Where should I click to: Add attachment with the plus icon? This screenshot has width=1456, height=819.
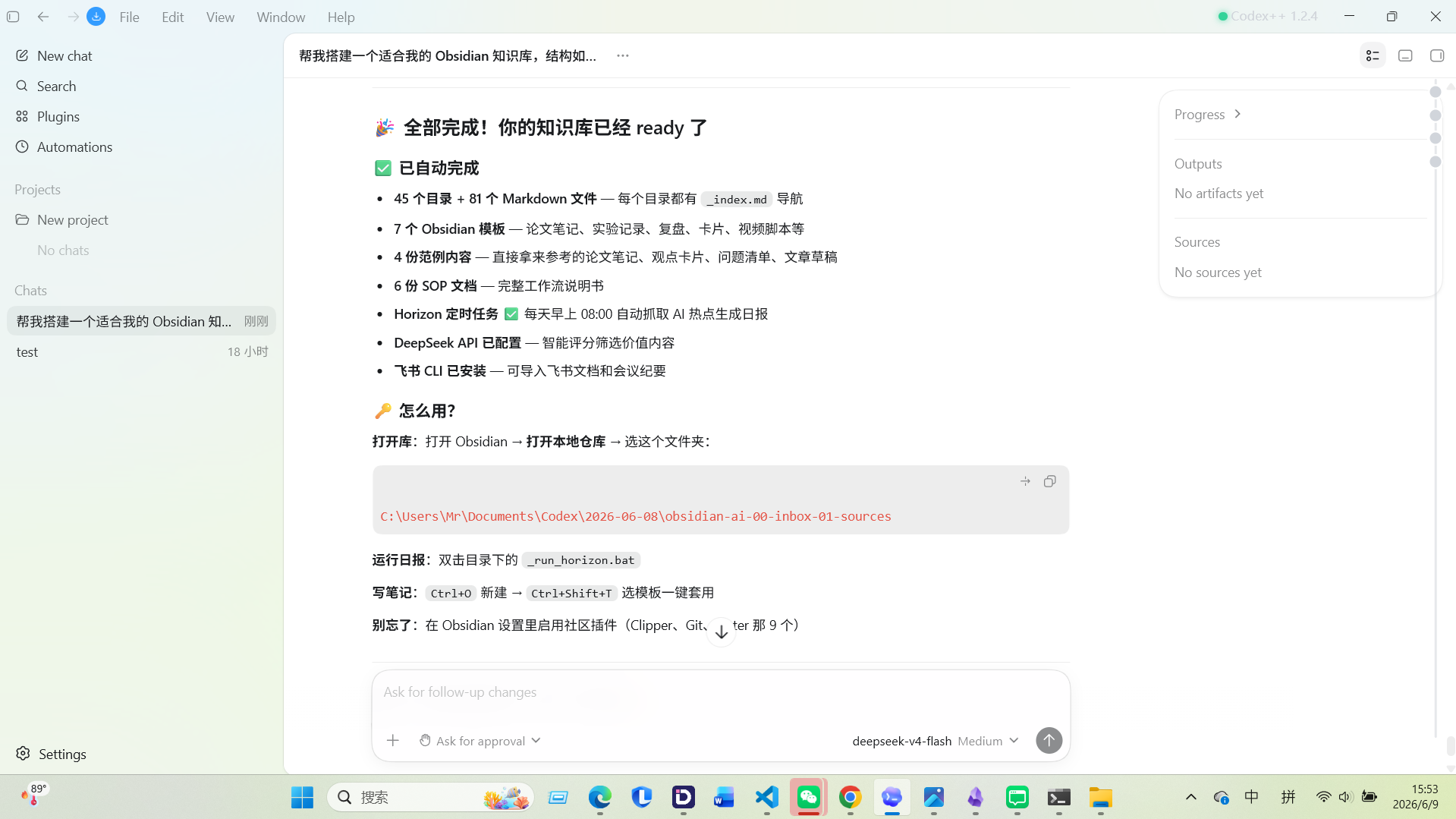click(392, 740)
